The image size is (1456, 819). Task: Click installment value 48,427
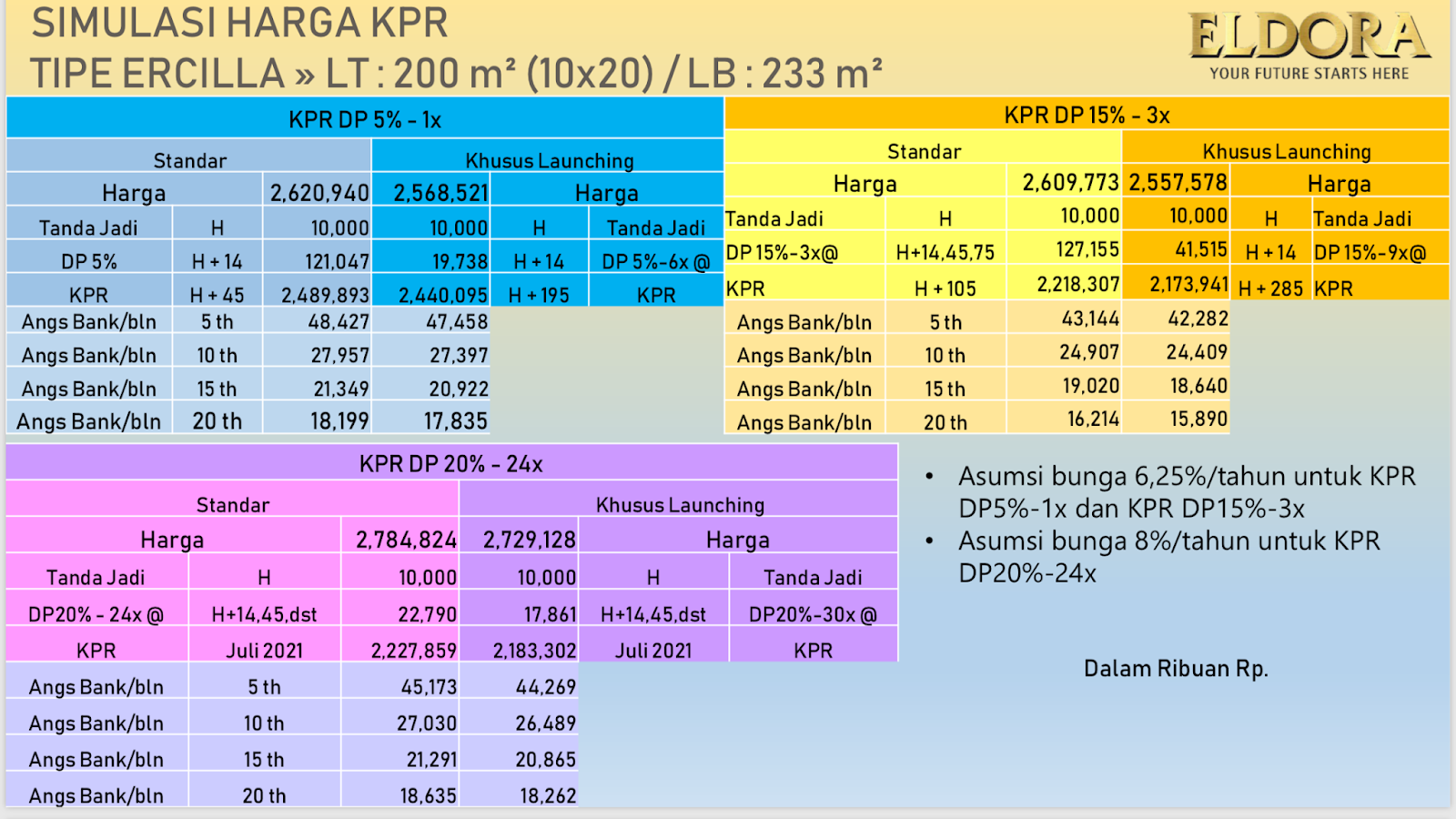pos(339,322)
